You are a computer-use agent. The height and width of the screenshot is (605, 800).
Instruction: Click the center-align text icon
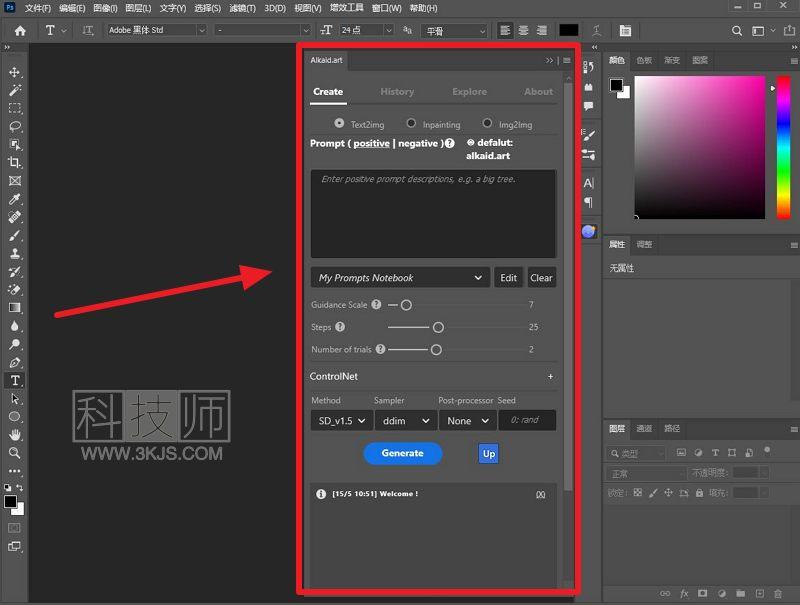coord(523,31)
